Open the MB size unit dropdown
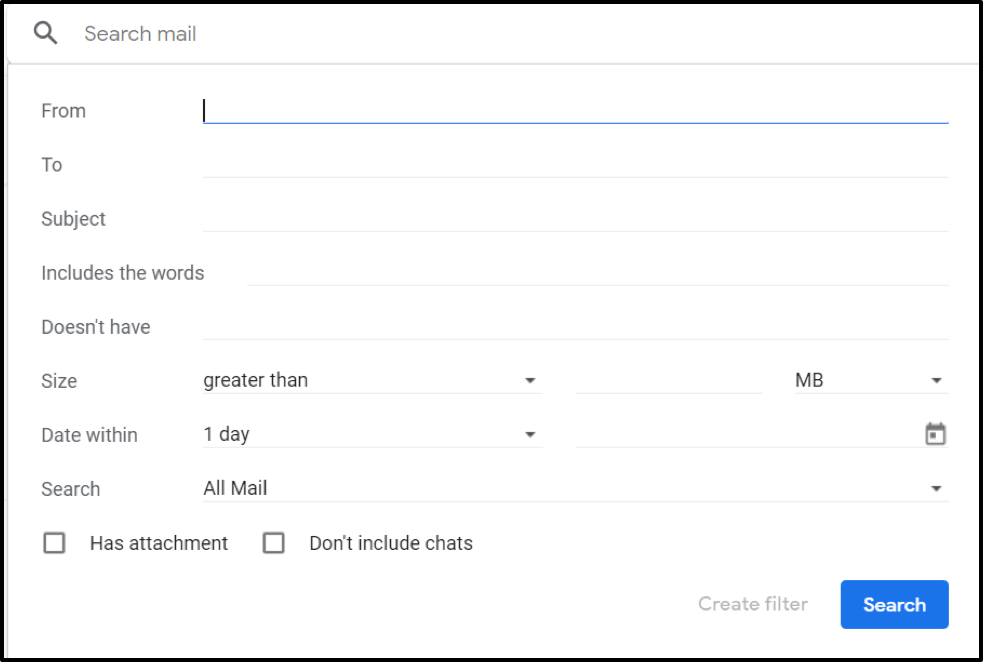Screen dimensions: 983x662 868,380
